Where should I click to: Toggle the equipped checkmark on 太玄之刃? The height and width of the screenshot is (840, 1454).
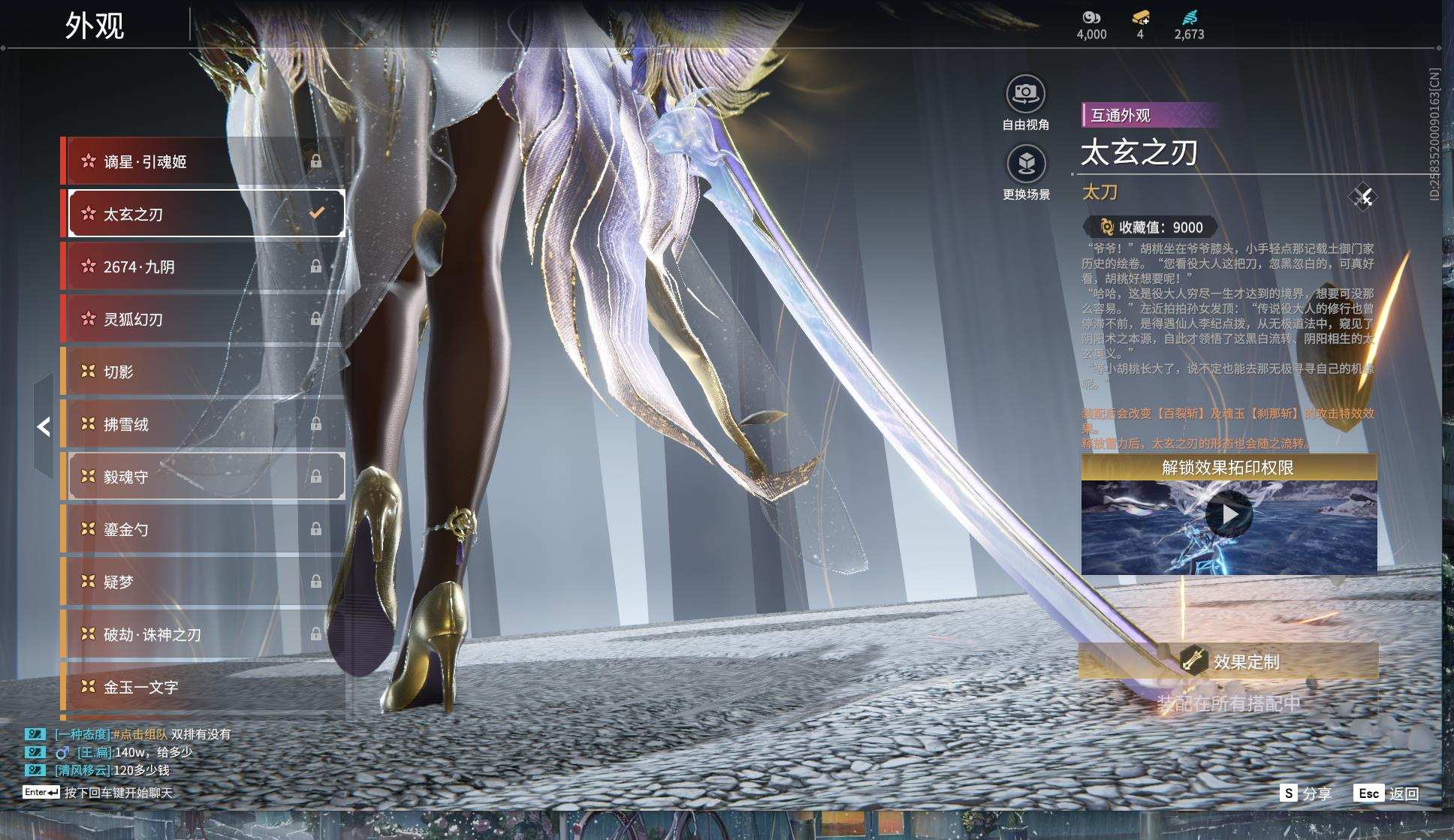point(317,213)
